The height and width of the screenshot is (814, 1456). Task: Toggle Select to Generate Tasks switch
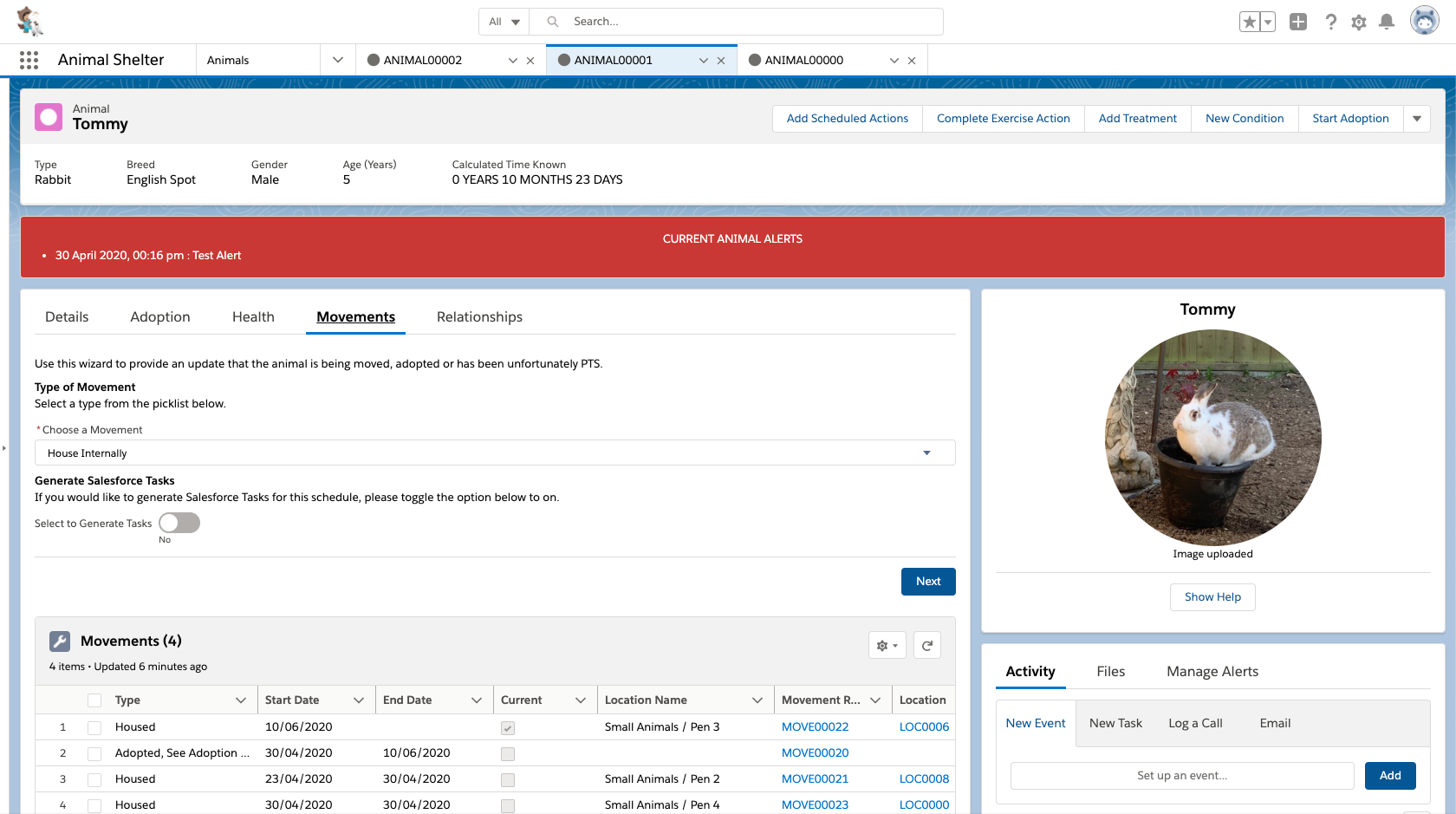click(179, 523)
